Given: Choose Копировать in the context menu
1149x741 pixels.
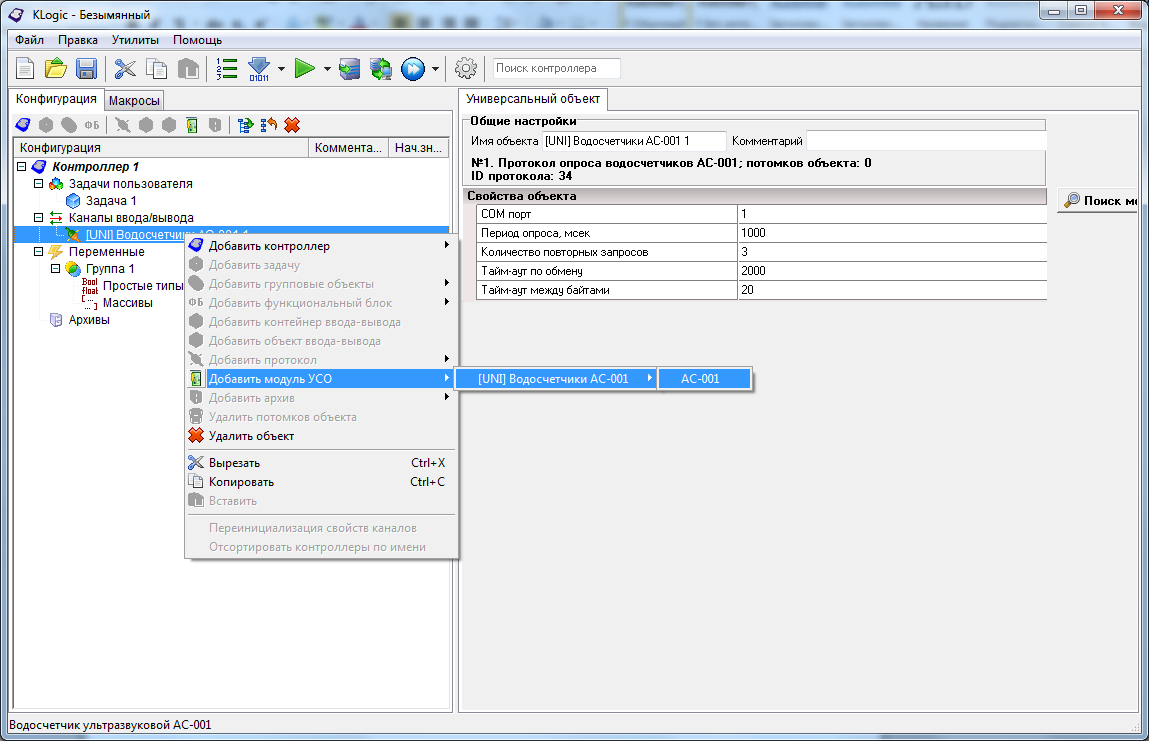Looking at the screenshot, I should 241,482.
